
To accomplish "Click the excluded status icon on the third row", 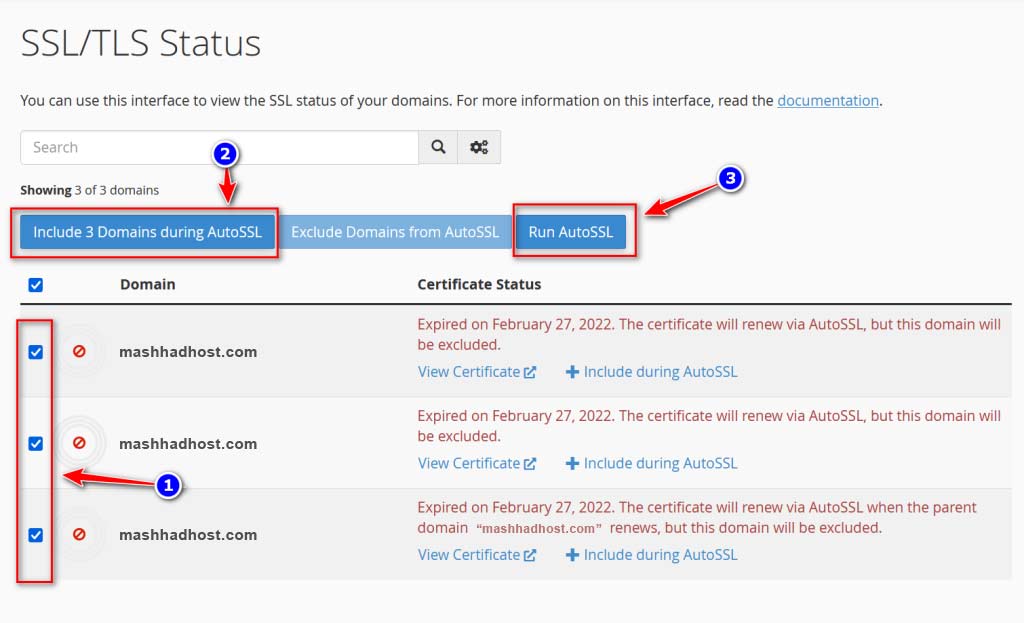I will (x=80, y=535).
